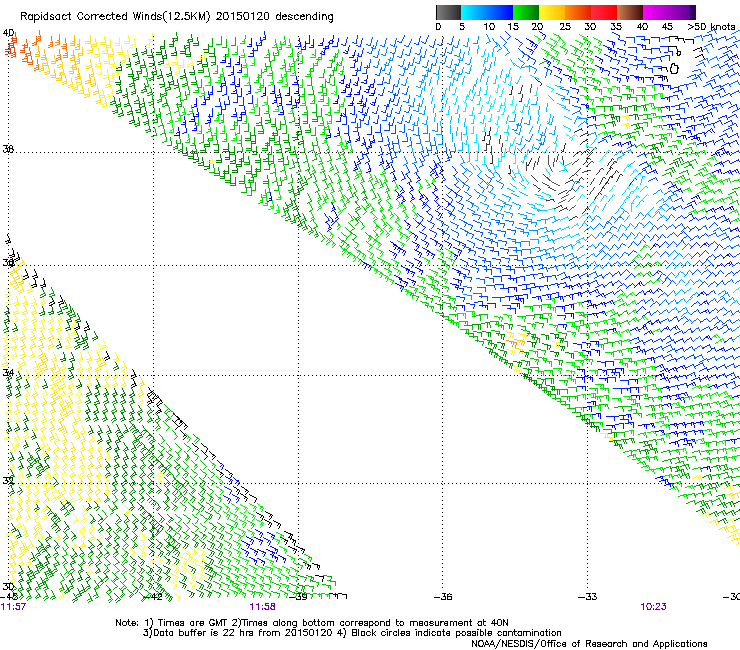
Task: Click the gray 0-5 knots color segment
Action: click(448, 12)
